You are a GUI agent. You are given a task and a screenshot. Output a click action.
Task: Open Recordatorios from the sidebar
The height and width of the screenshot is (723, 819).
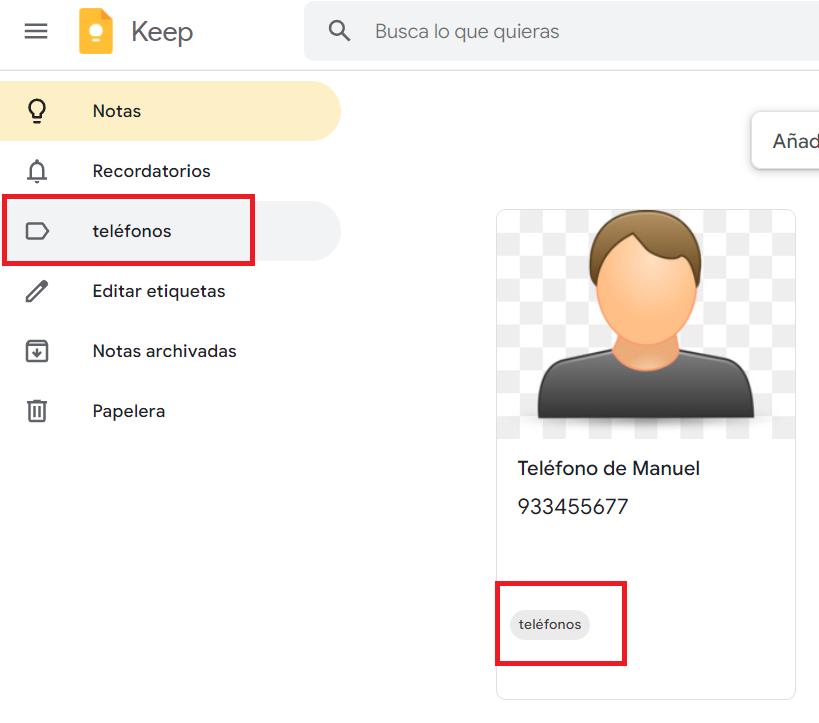pyautogui.click(x=151, y=171)
